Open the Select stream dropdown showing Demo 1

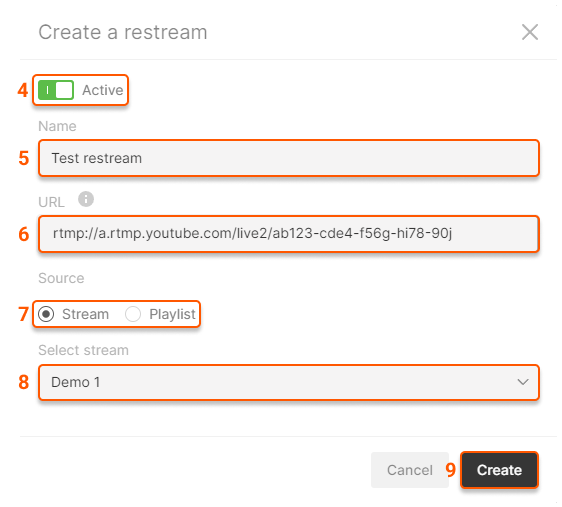tap(289, 382)
